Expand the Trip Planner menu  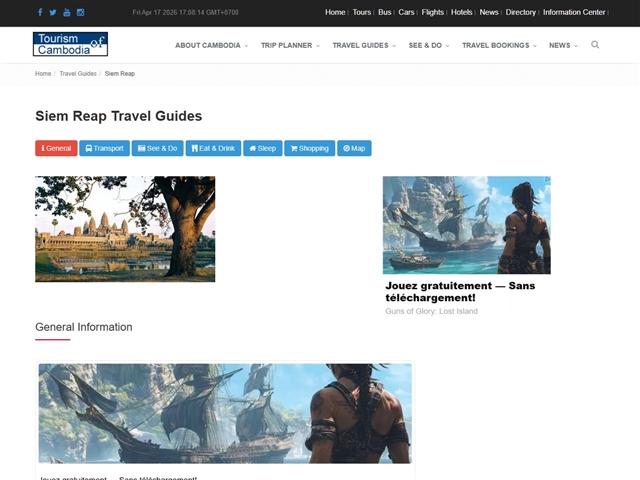(290, 45)
